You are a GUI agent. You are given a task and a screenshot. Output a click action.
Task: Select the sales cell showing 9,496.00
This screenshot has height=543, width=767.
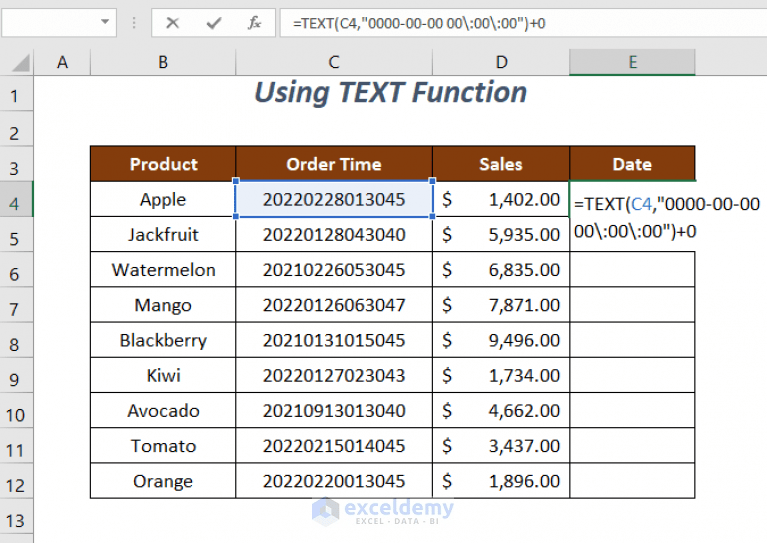[501, 340]
